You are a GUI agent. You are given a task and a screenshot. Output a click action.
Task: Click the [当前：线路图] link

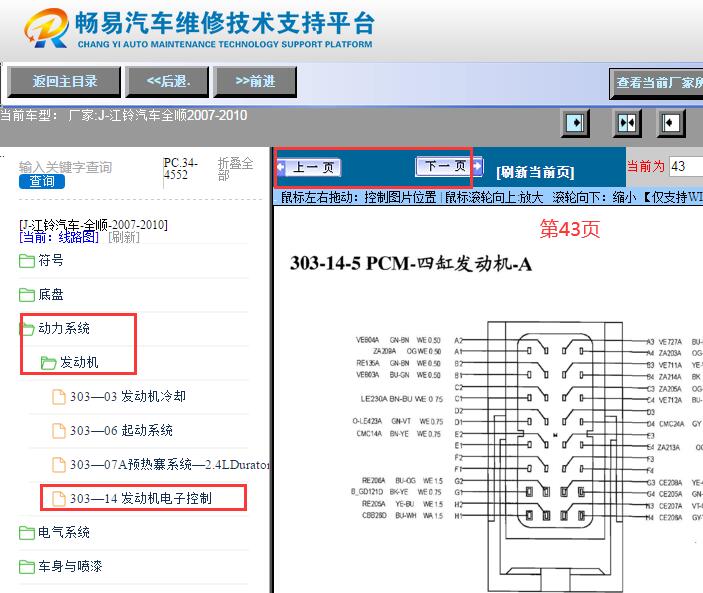(59, 237)
